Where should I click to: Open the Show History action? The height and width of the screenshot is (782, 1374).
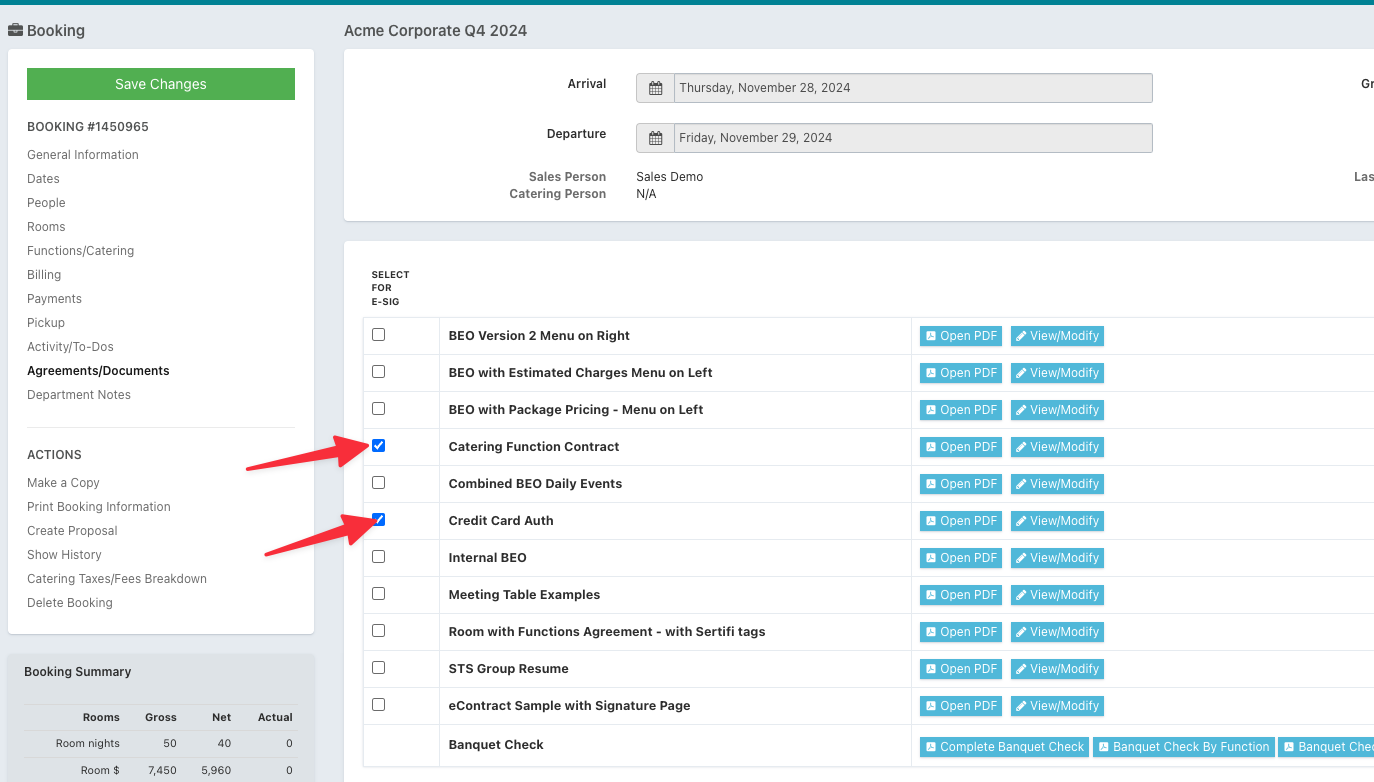[x=64, y=555]
